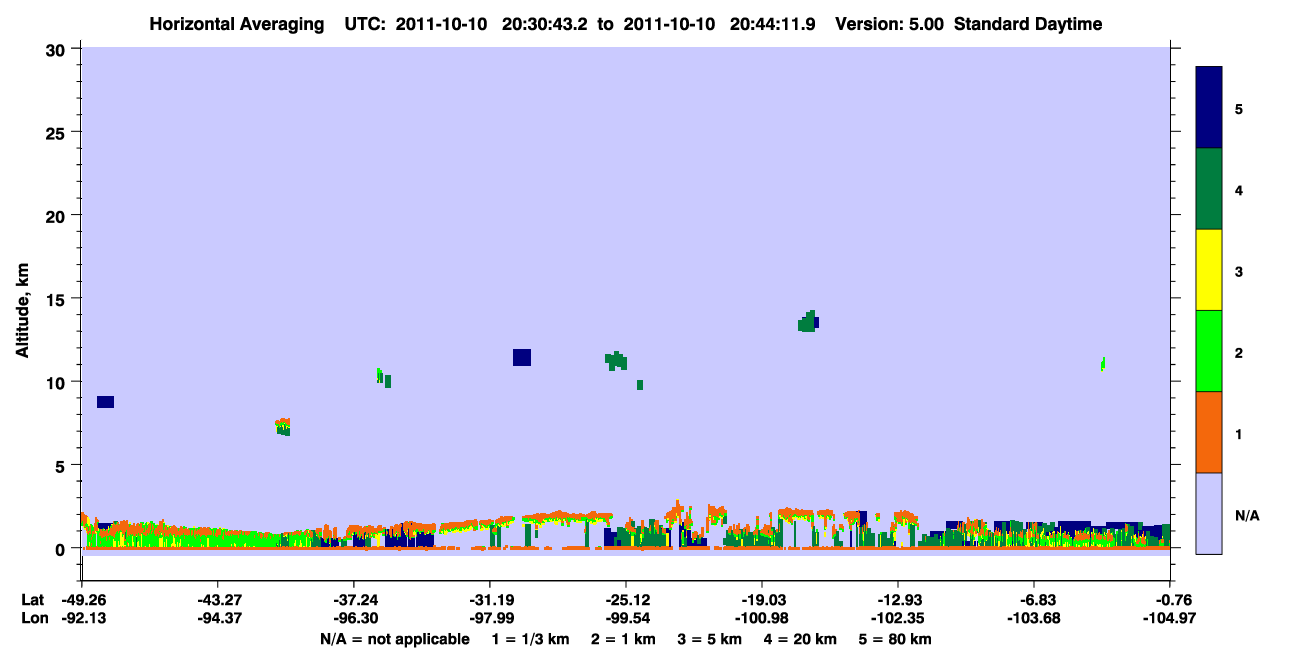Click the '1 = 1/3 km' legend entry
Viewport: 1300px width, 667px height.
click(531, 639)
